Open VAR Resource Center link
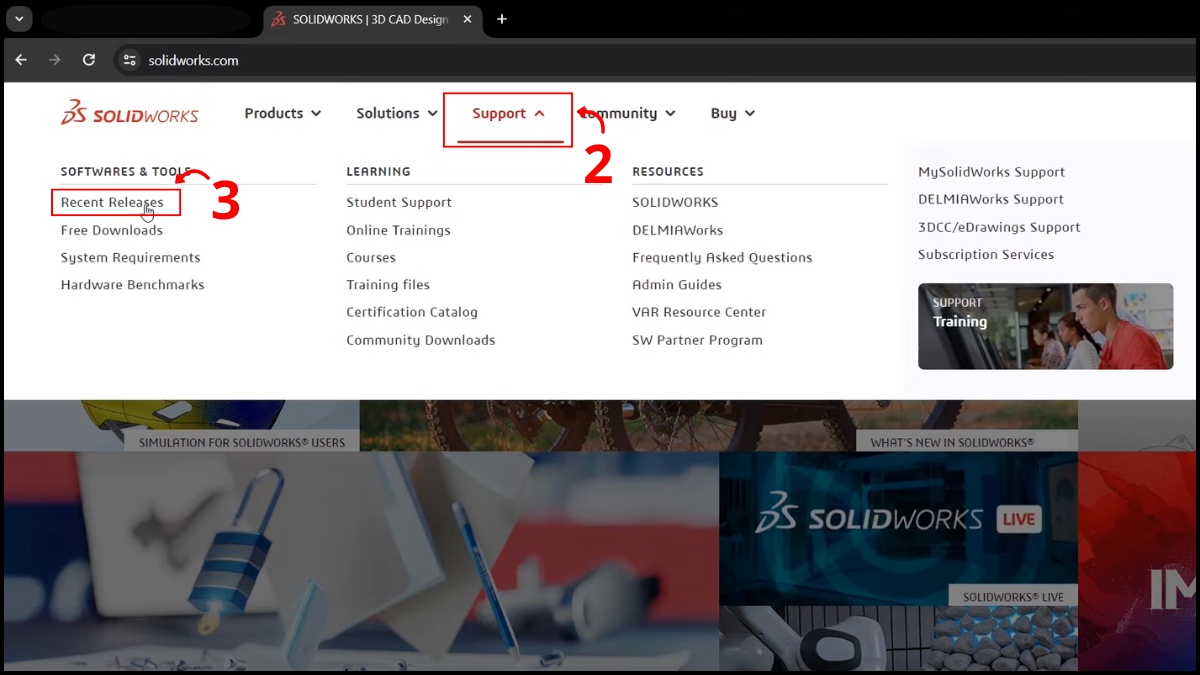Screen dimensions: 1200x675 pyautogui.click(x=699, y=312)
